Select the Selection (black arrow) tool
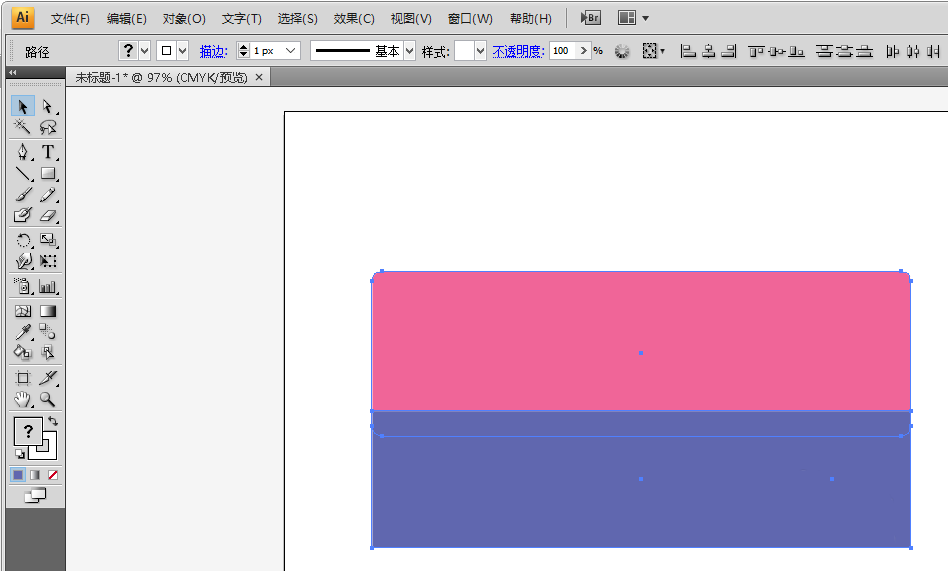 click(23, 106)
